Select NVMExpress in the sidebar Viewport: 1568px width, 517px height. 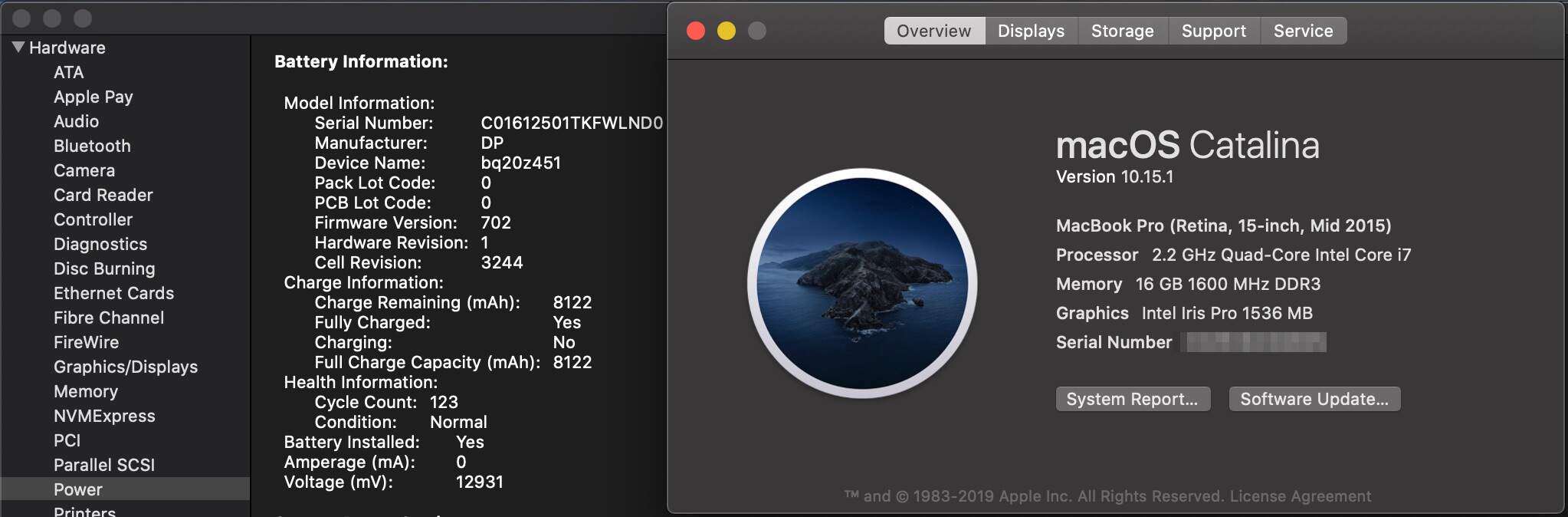click(104, 416)
